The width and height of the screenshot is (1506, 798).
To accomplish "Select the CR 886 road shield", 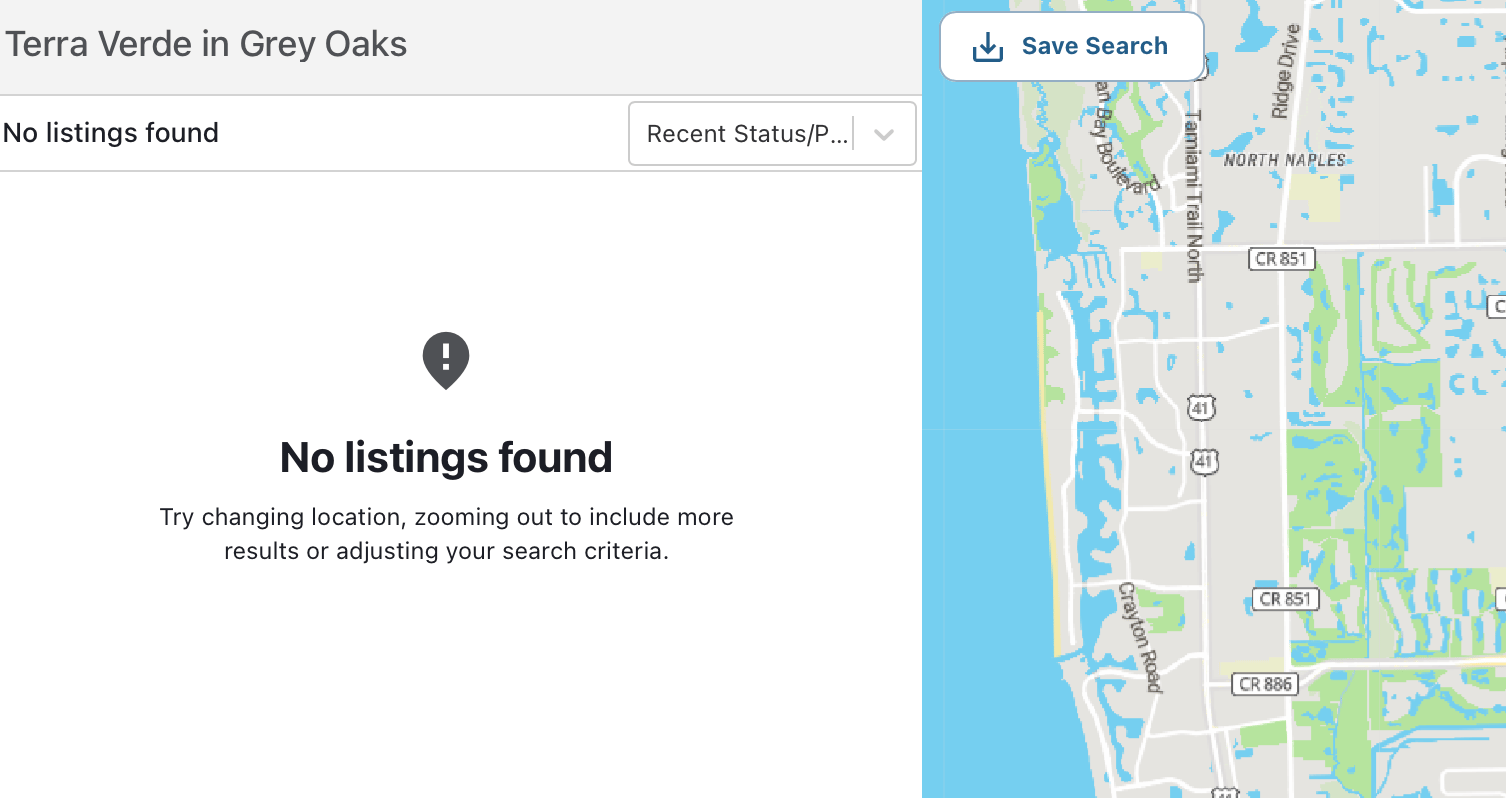I will coord(1265,684).
